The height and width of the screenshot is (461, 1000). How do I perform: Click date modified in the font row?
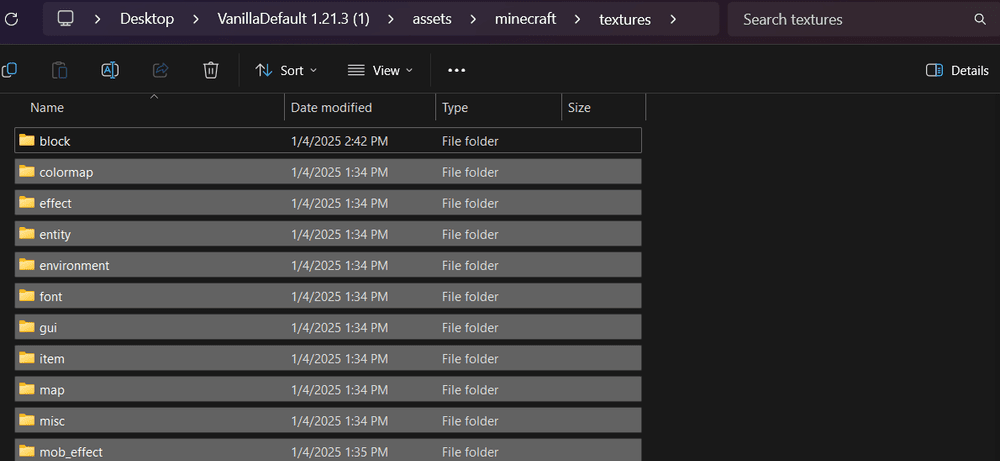pos(339,296)
